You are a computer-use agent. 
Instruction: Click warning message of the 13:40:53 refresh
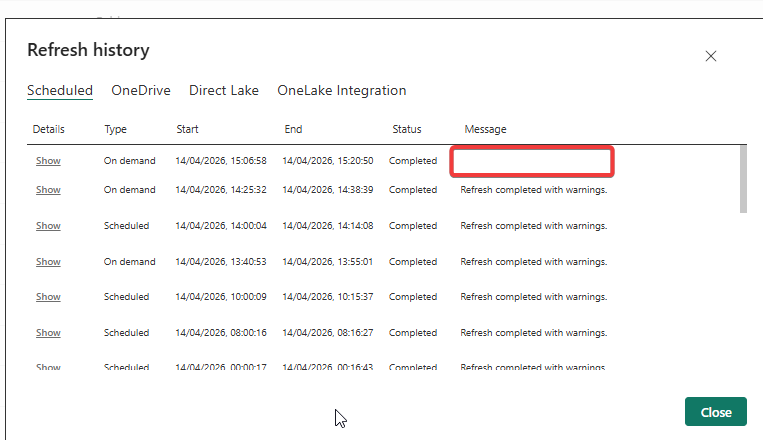(534, 262)
